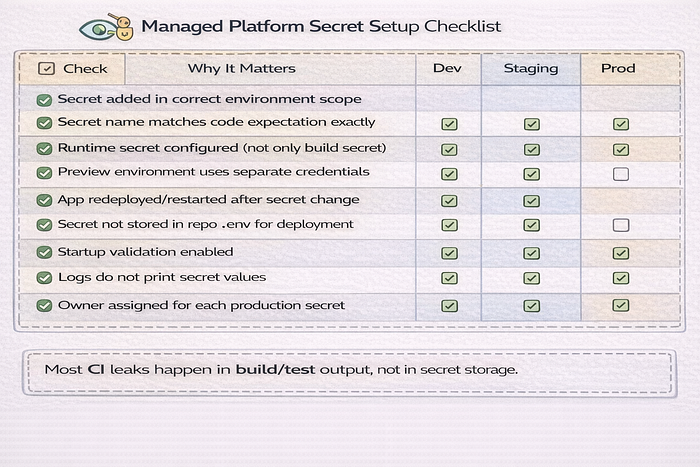Click green check icon beside 'Secret added in correct environment scope'
The height and width of the screenshot is (467, 700).
click(x=44, y=100)
